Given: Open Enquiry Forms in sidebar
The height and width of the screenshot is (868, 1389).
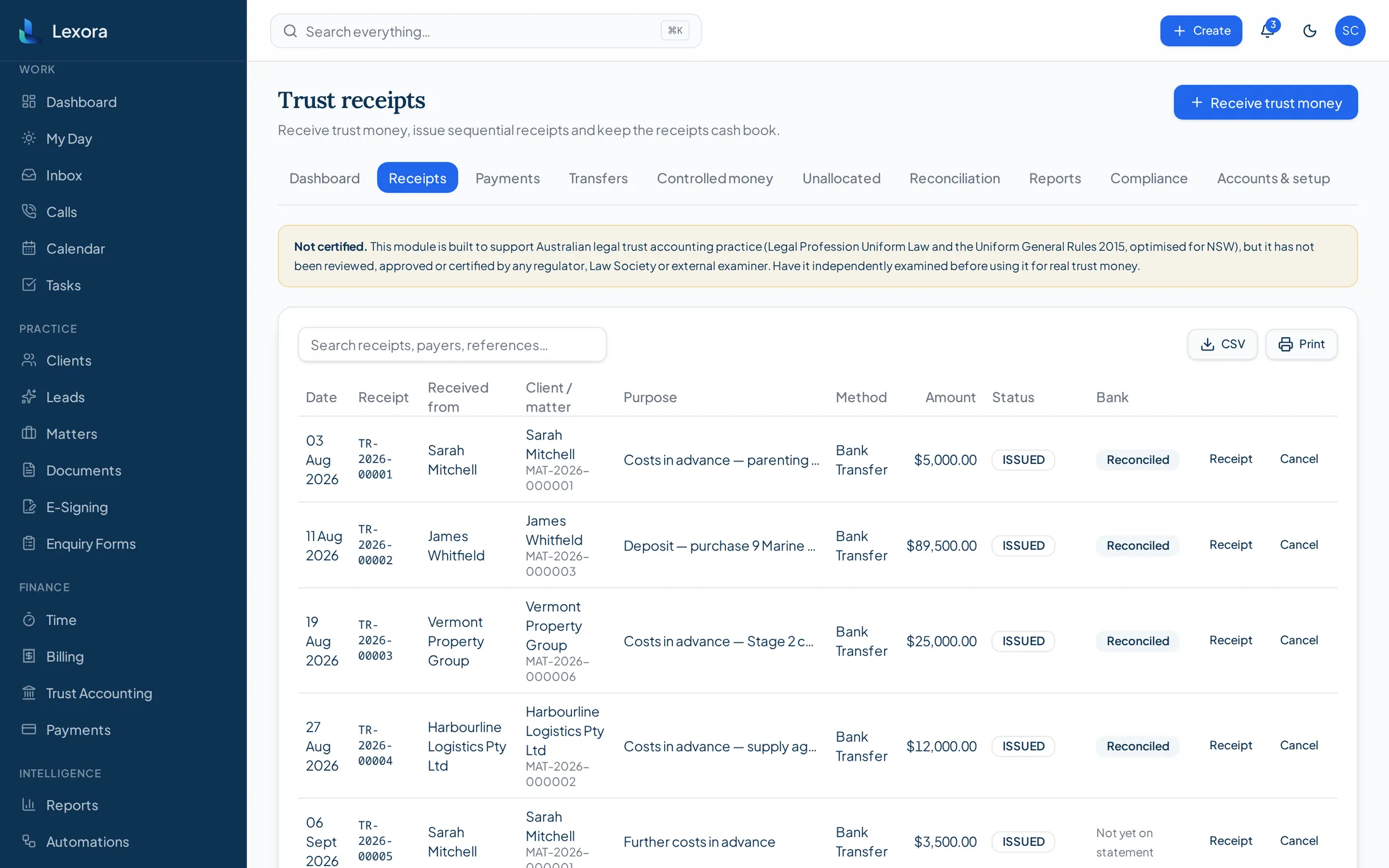Looking at the screenshot, I should pyautogui.click(x=90, y=544).
